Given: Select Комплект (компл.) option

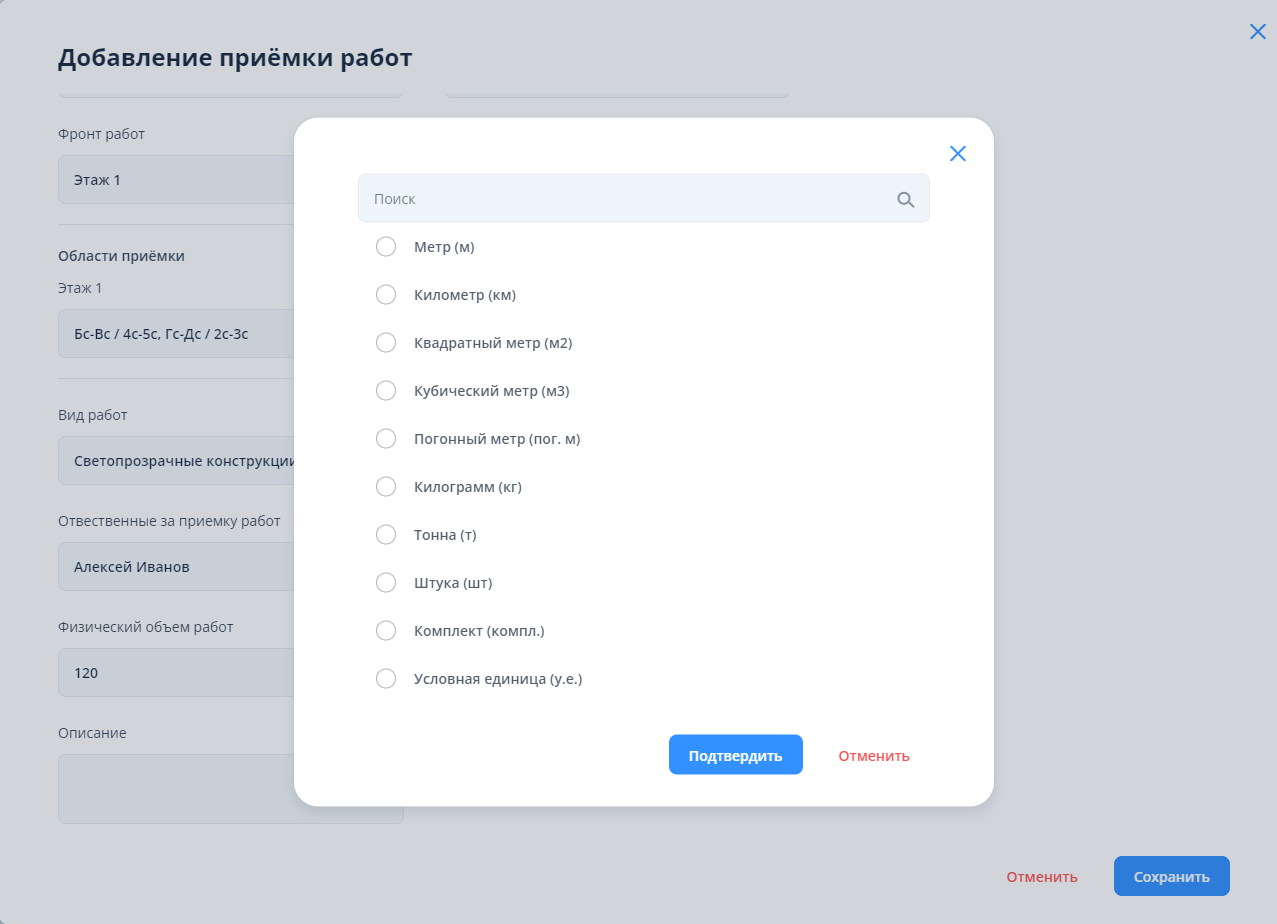Looking at the screenshot, I should pos(386,631).
